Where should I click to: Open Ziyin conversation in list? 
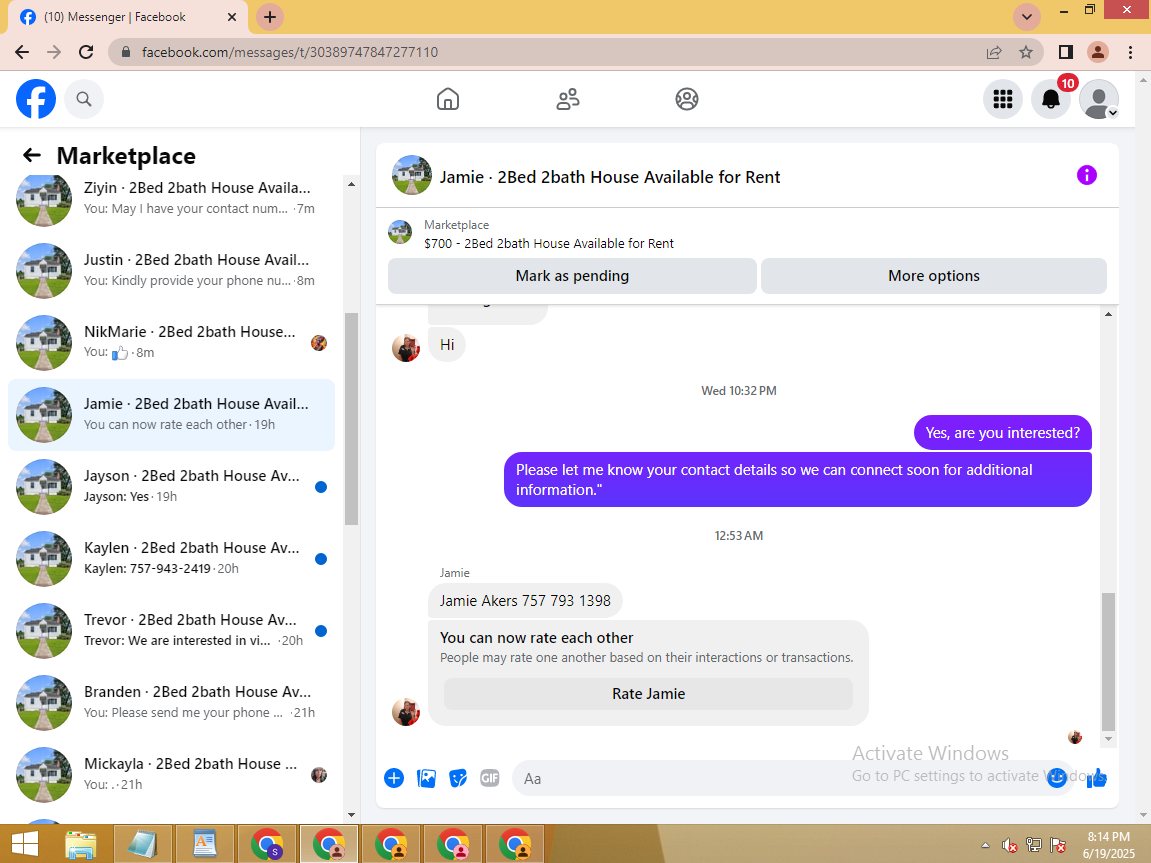point(172,199)
